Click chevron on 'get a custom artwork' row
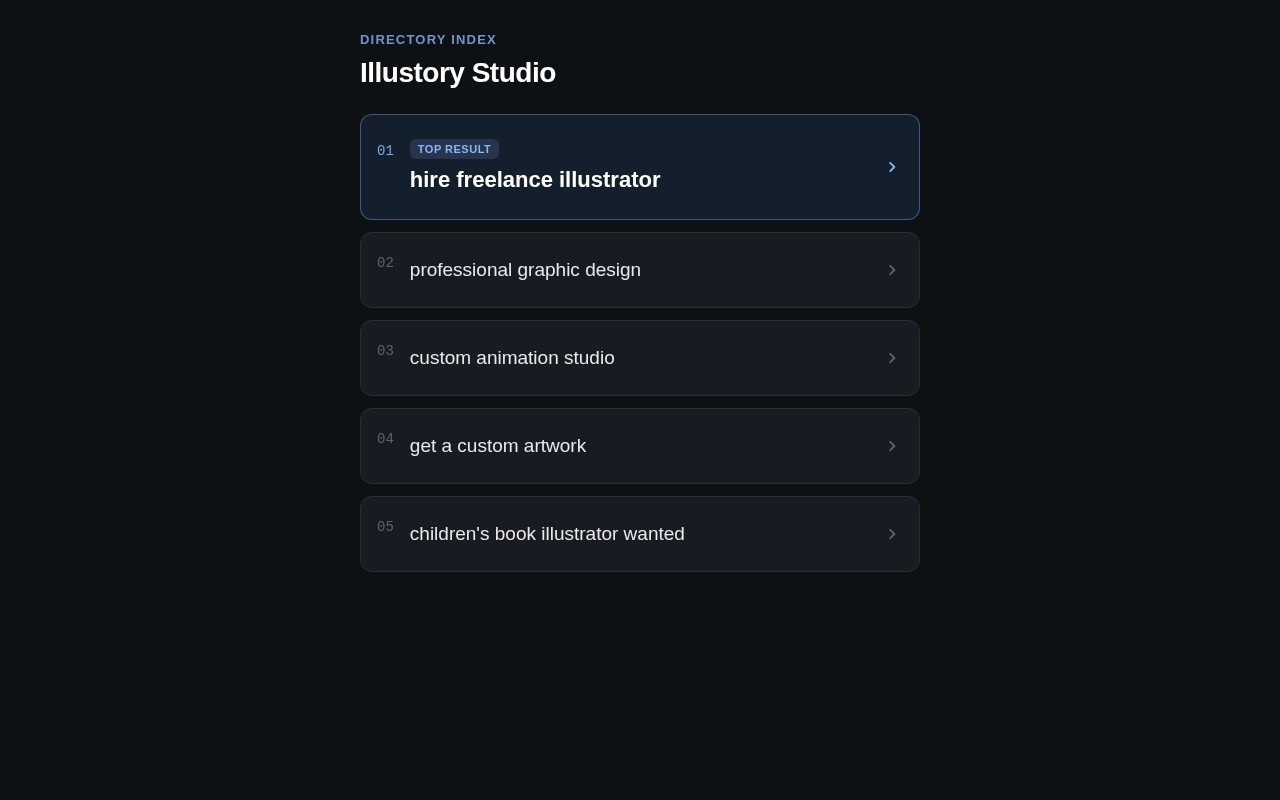The image size is (1280, 800). point(892,446)
